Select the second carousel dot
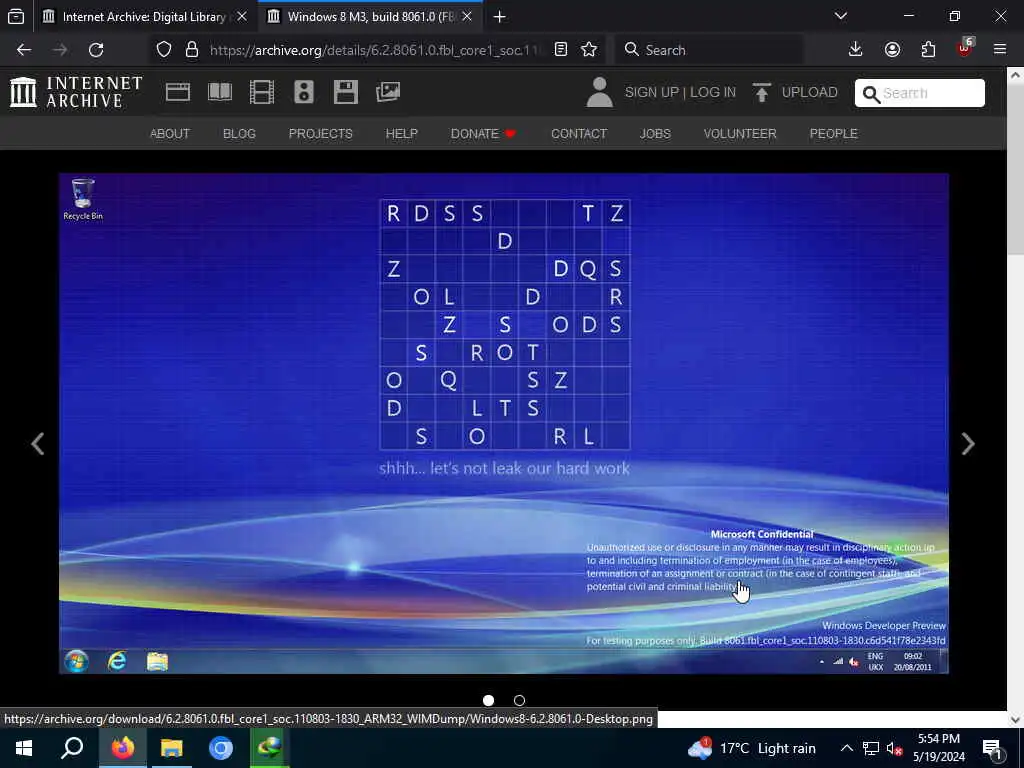 (x=519, y=701)
